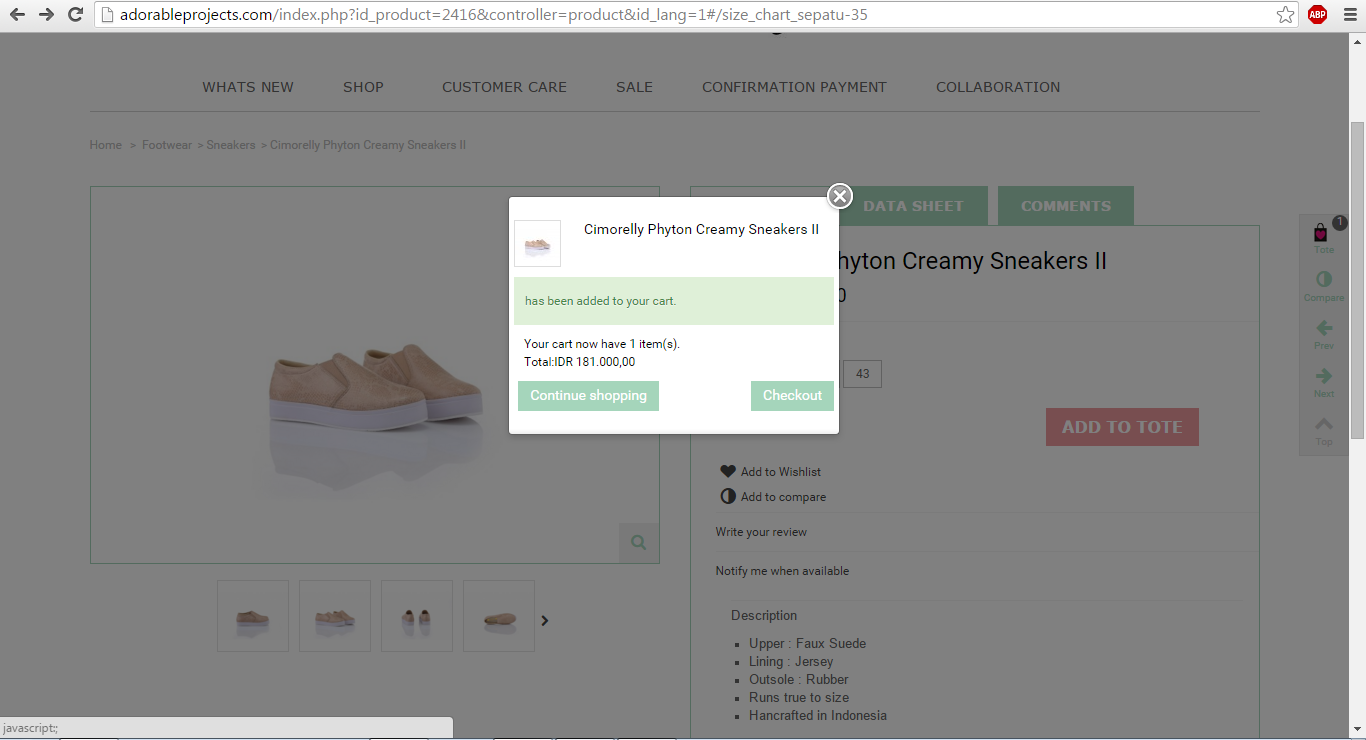Click the browser address bar URL

[x=493, y=15]
